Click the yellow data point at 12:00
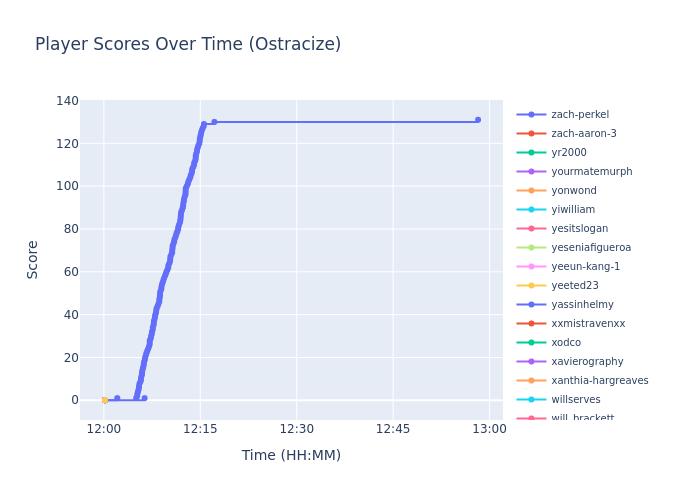Viewport: 700px width, 500px height. point(104,400)
